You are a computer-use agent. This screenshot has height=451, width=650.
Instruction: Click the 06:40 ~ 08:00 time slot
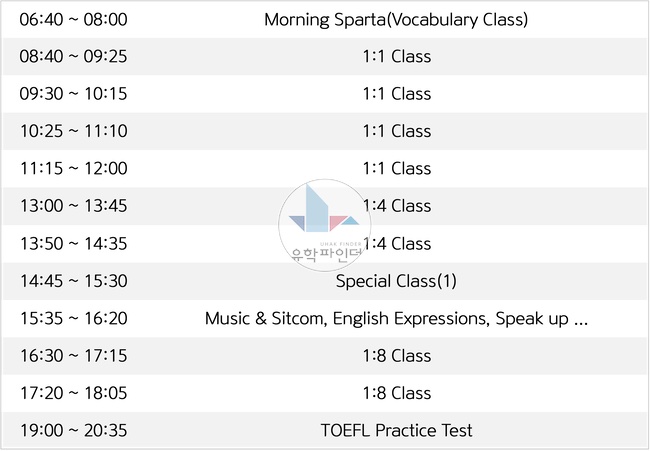click(73, 19)
